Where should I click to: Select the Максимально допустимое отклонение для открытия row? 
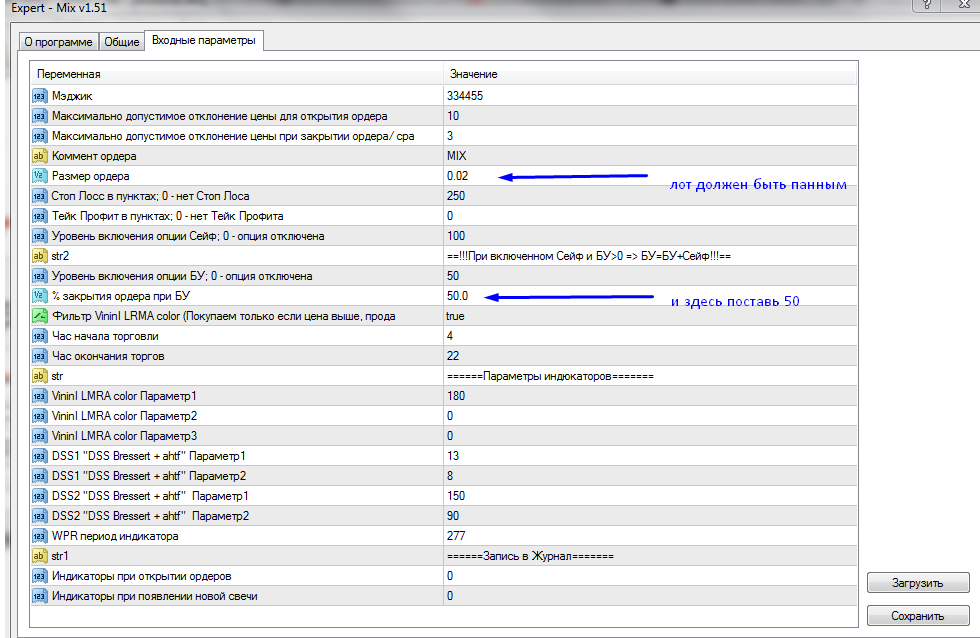(x=444, y=116)
